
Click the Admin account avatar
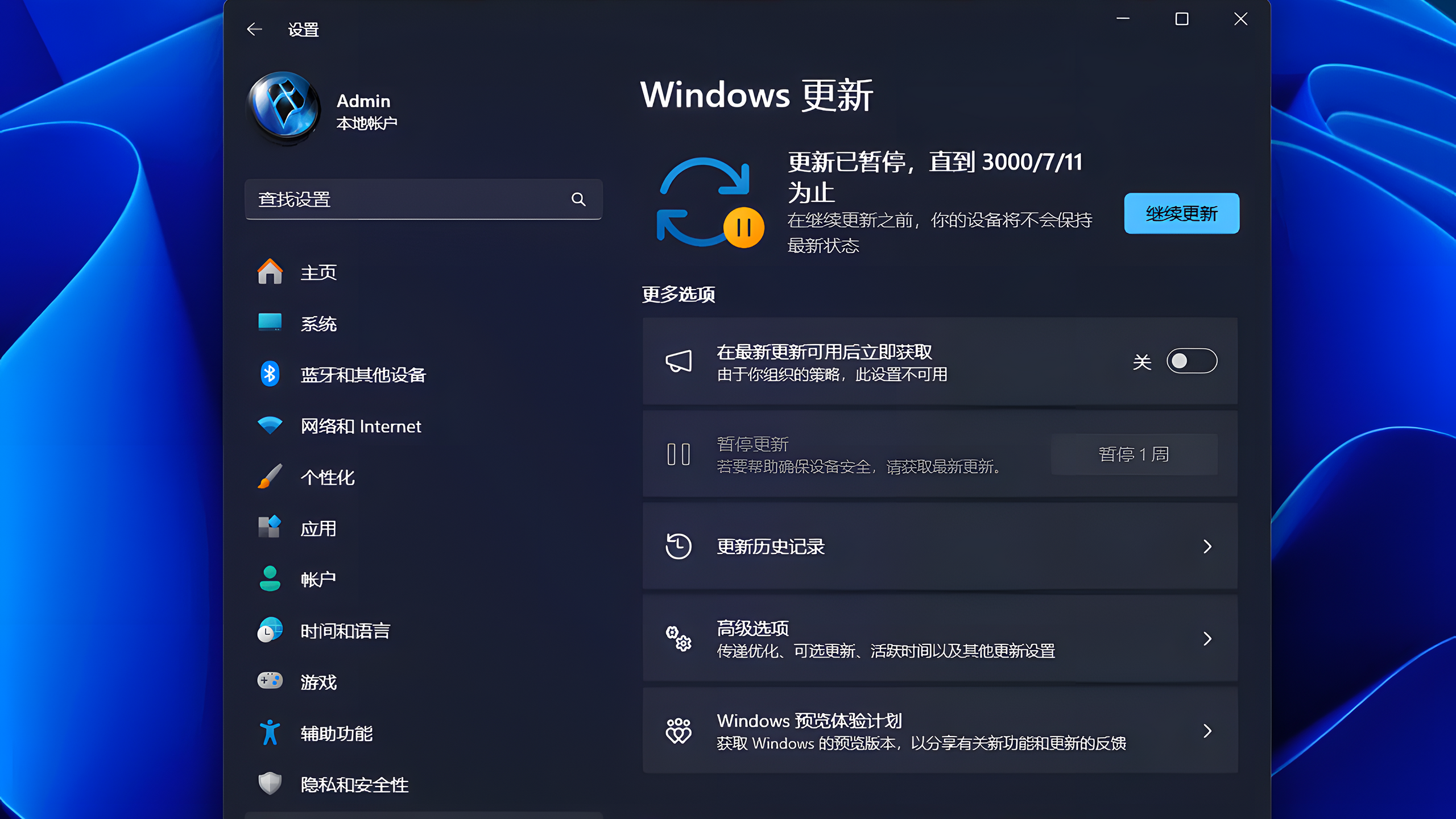pos(284,108)
